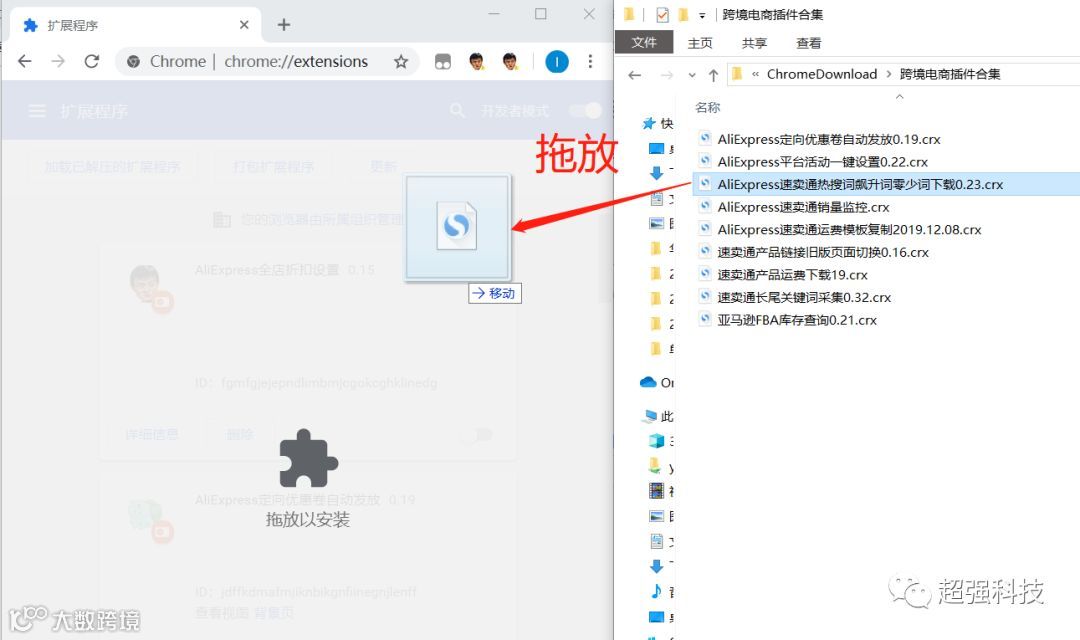Open This PC in the navigation pane
The width and height of the screenshot is (1080, 640).
[650, 416]
